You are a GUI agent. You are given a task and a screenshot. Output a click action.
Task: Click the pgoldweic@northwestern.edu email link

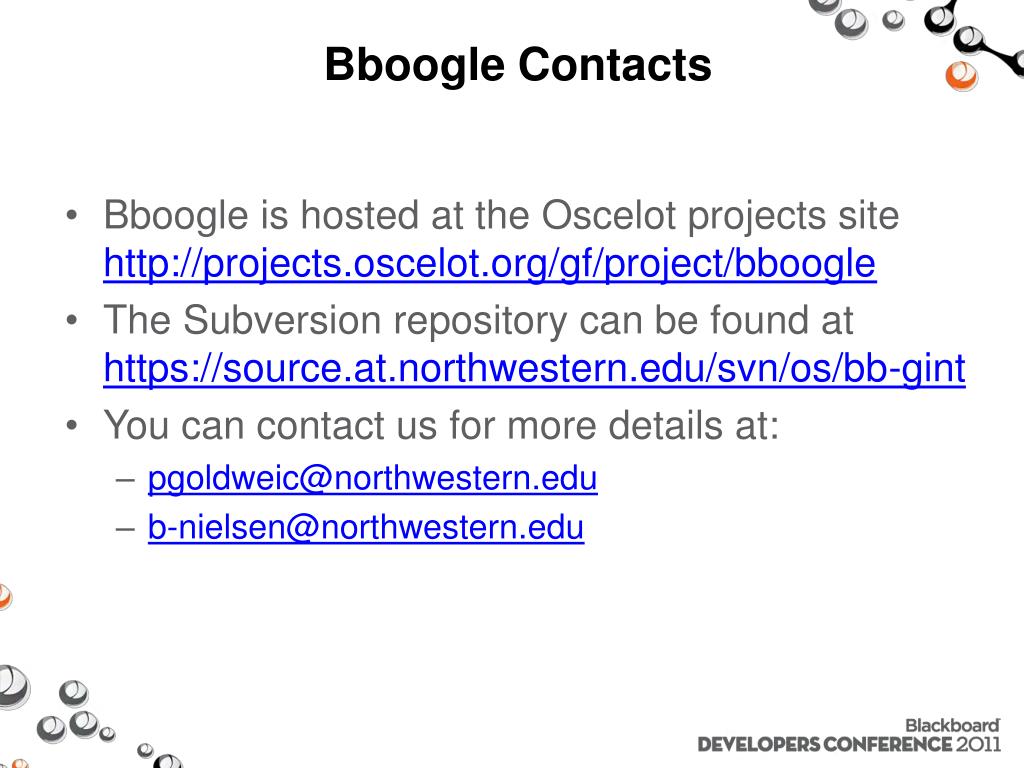point(372,479)
